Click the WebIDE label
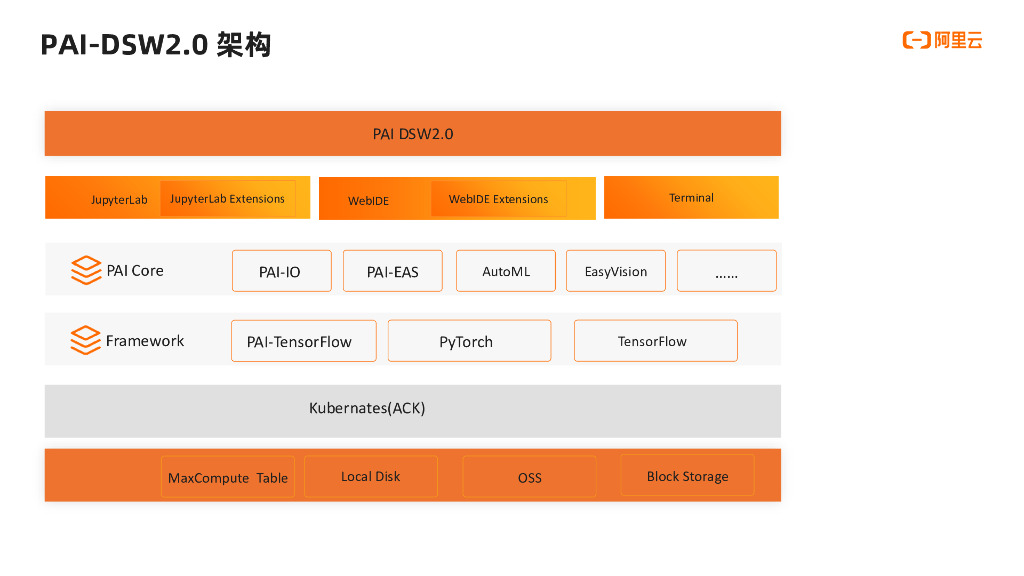The image size is (1024, 576). click(368, 201)
